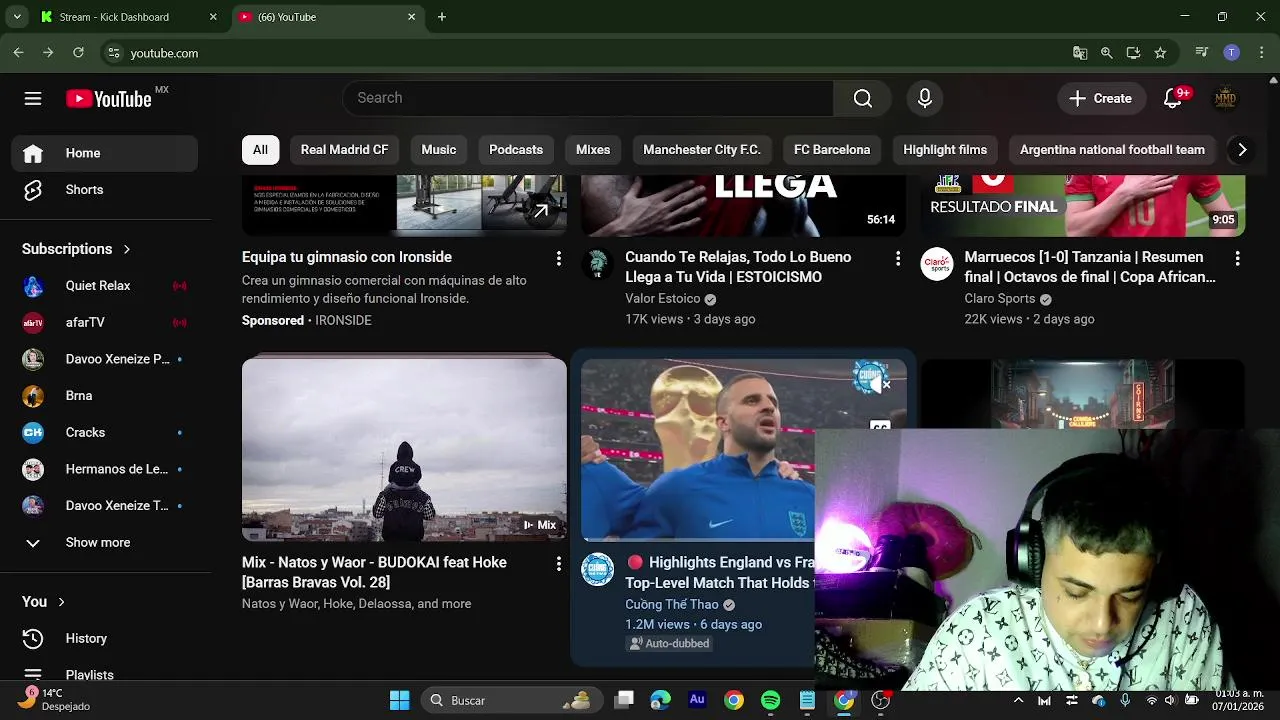
Task: Open Claro Sports channel avatar
Action: tap(937, 264)
